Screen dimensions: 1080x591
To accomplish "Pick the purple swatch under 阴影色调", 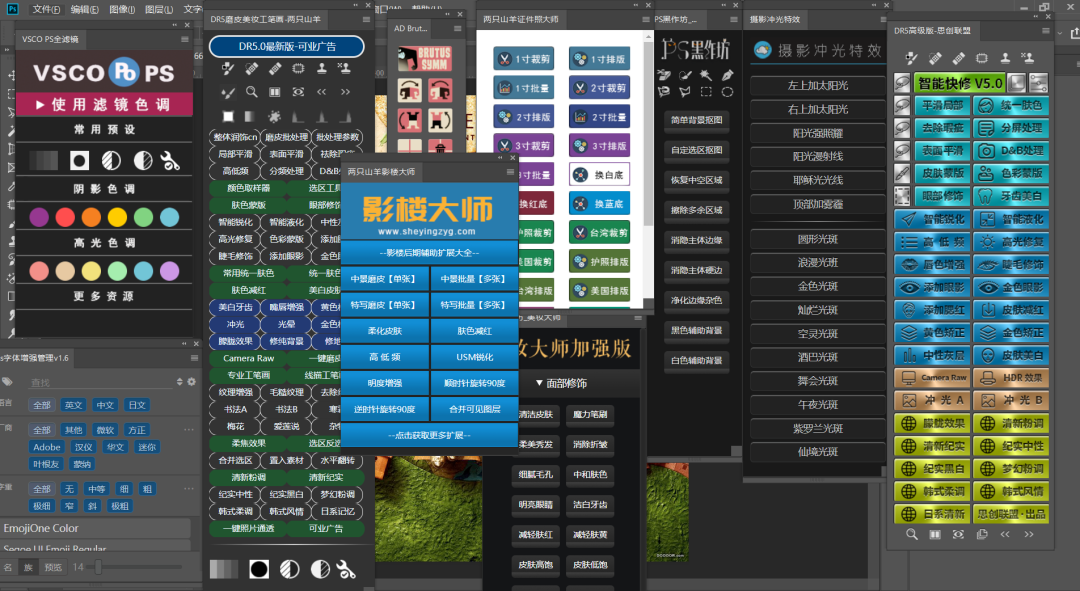I will (39, 218).
